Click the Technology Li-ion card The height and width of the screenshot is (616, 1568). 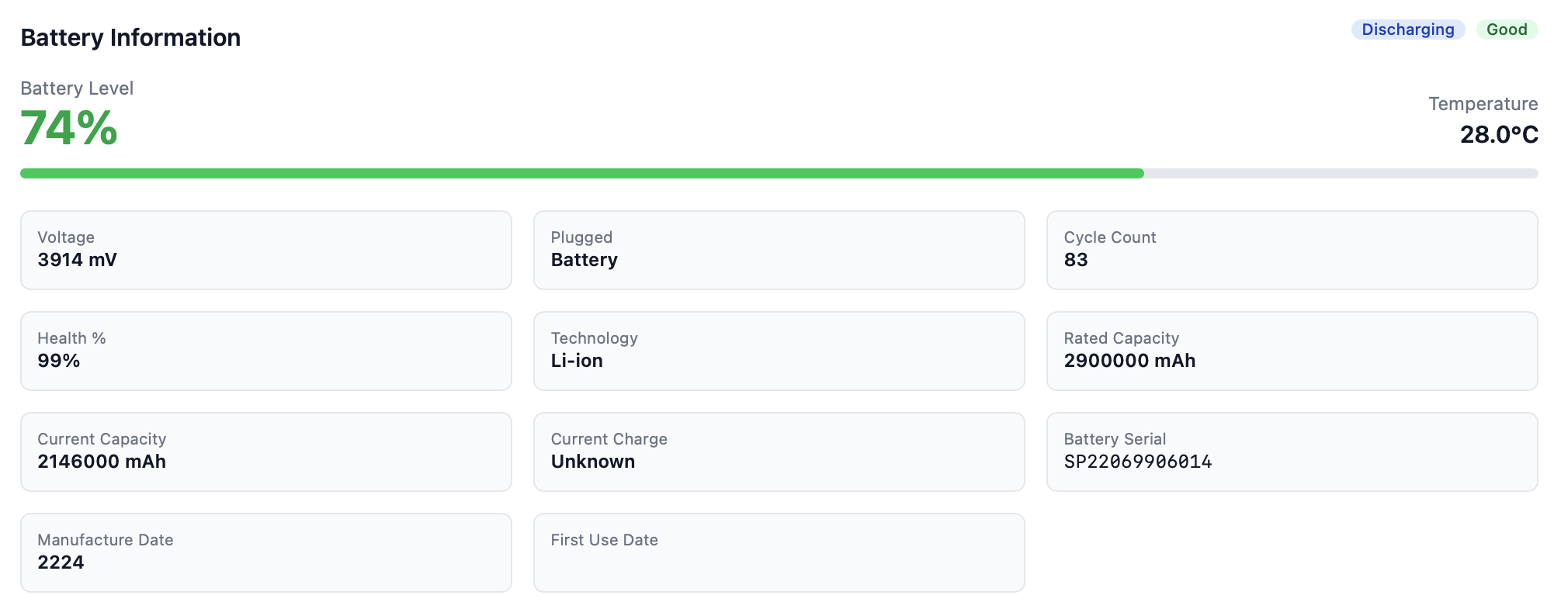tap(779, 351)
